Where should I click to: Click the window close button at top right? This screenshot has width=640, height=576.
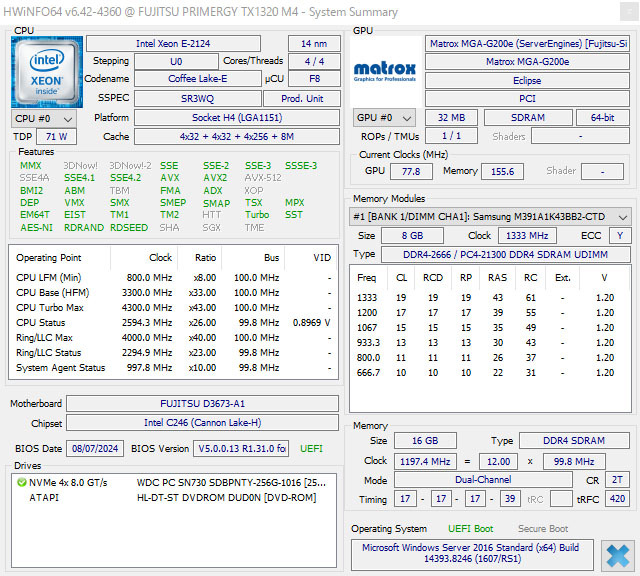point(629,11)
